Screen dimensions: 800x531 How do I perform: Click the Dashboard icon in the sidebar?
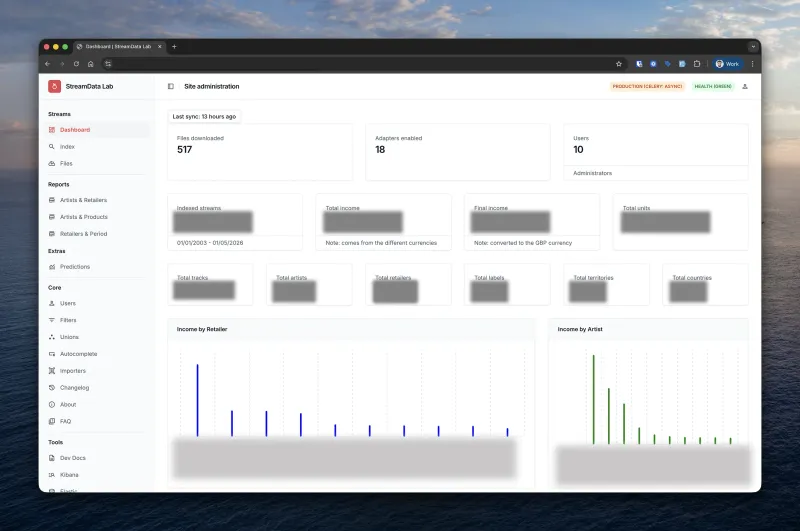(52, 130)
